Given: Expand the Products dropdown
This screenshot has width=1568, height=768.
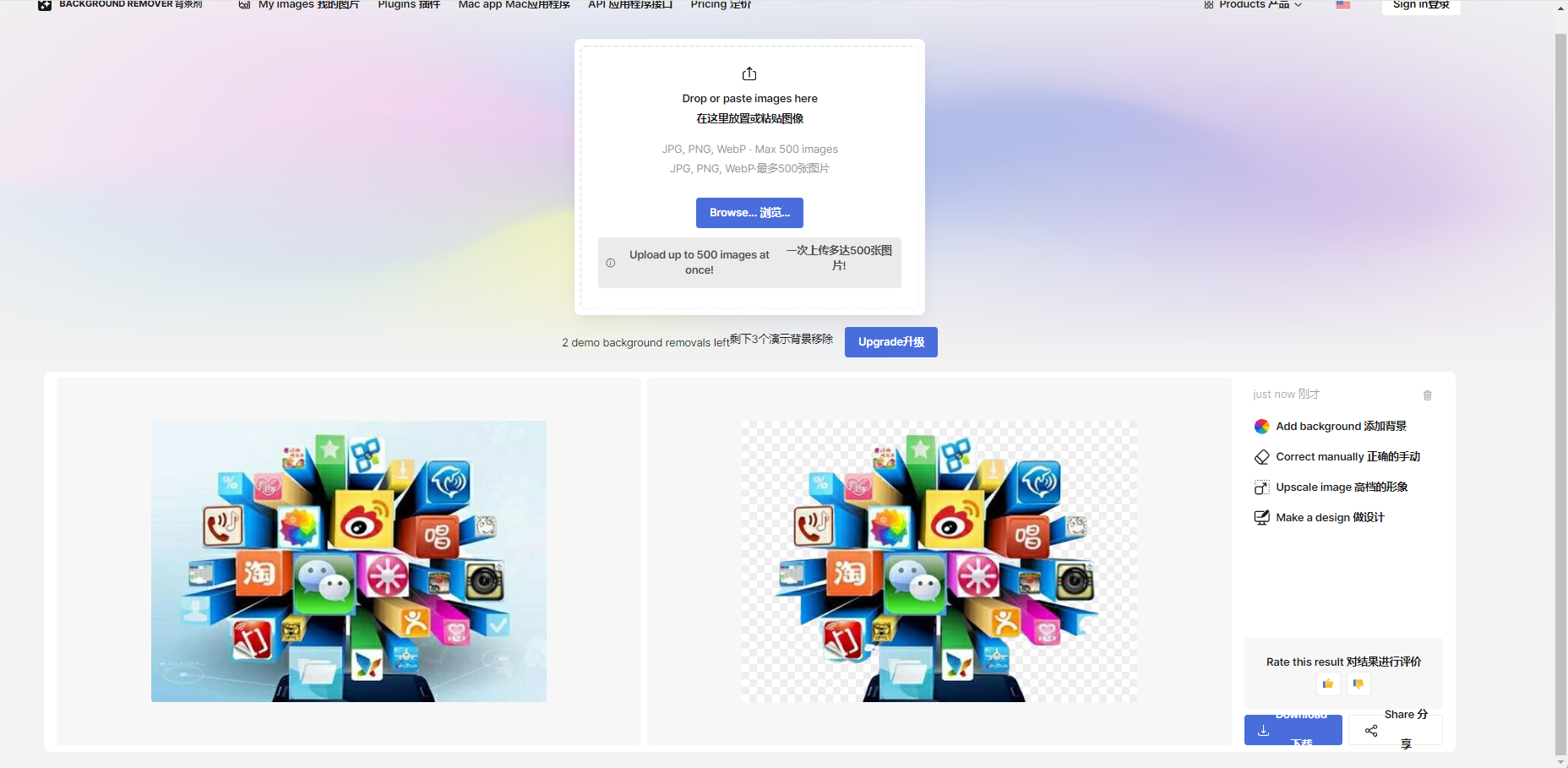Looking at the screenshot, I should (x=1253, y=4).
